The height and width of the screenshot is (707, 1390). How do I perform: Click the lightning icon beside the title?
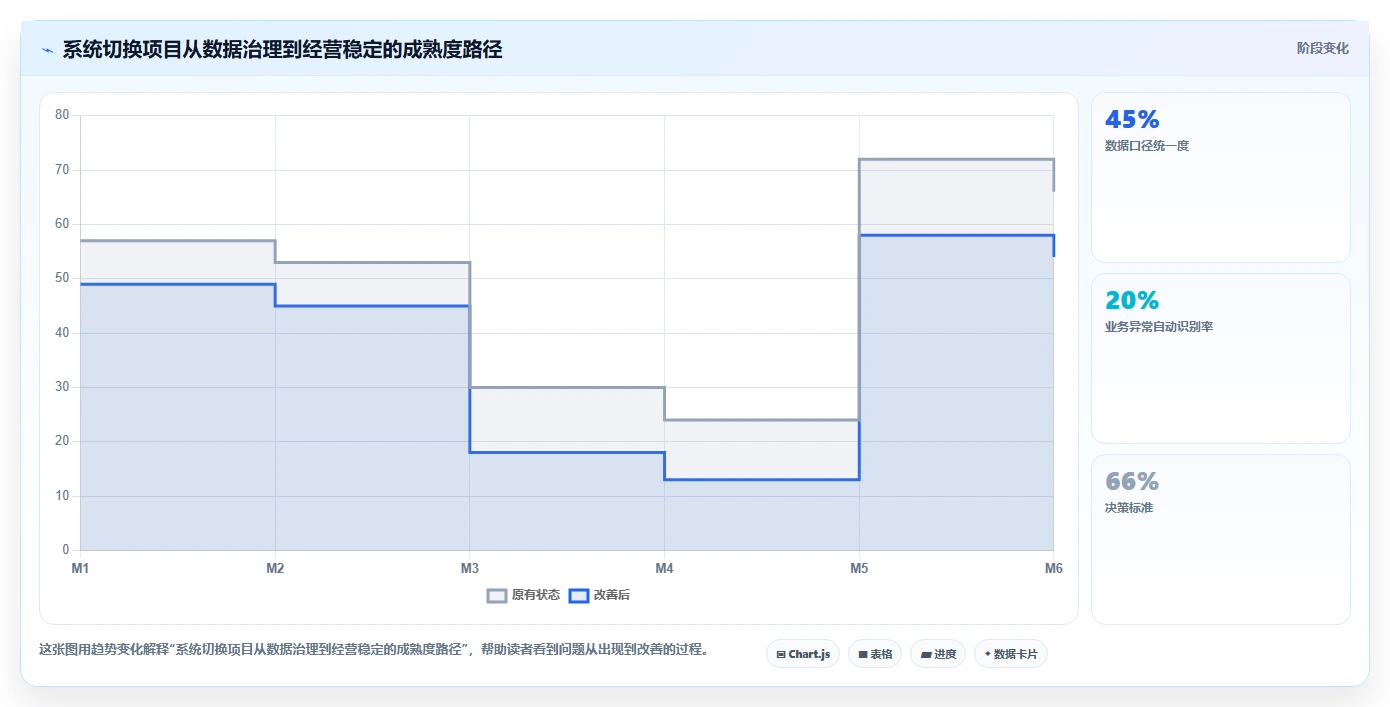[x=47, y=50]
